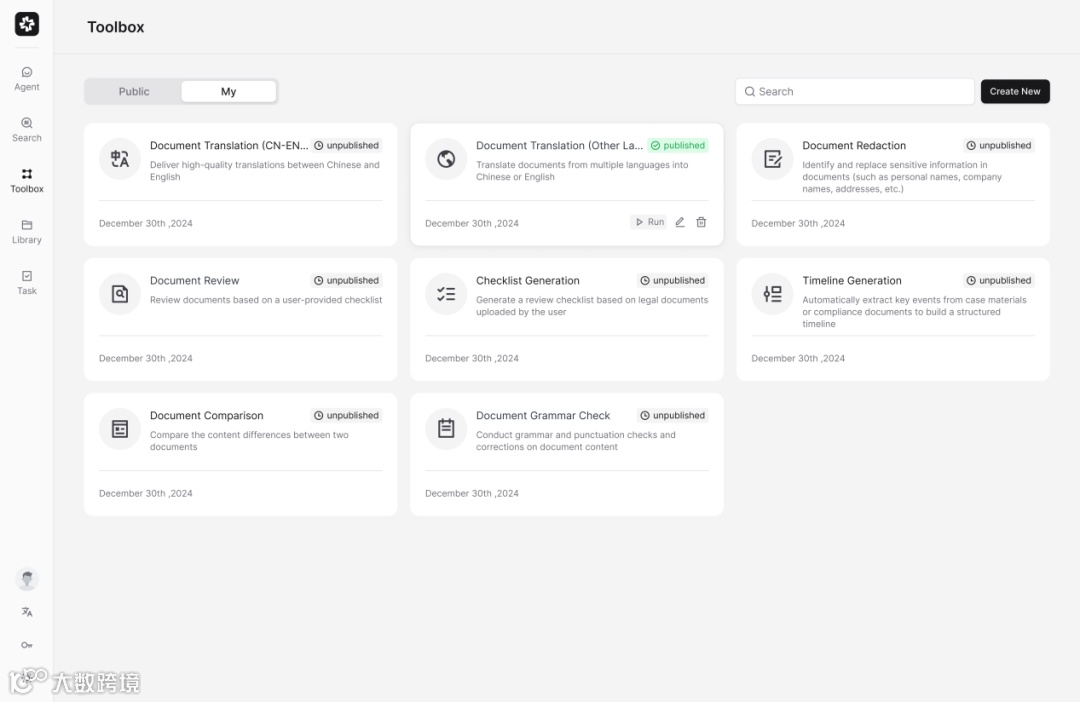Image resolution: width=1080 pixels, height=702 pixels.
Task: Delete the Document Translation (Other La...) tool
Action: tap(701, 222)
